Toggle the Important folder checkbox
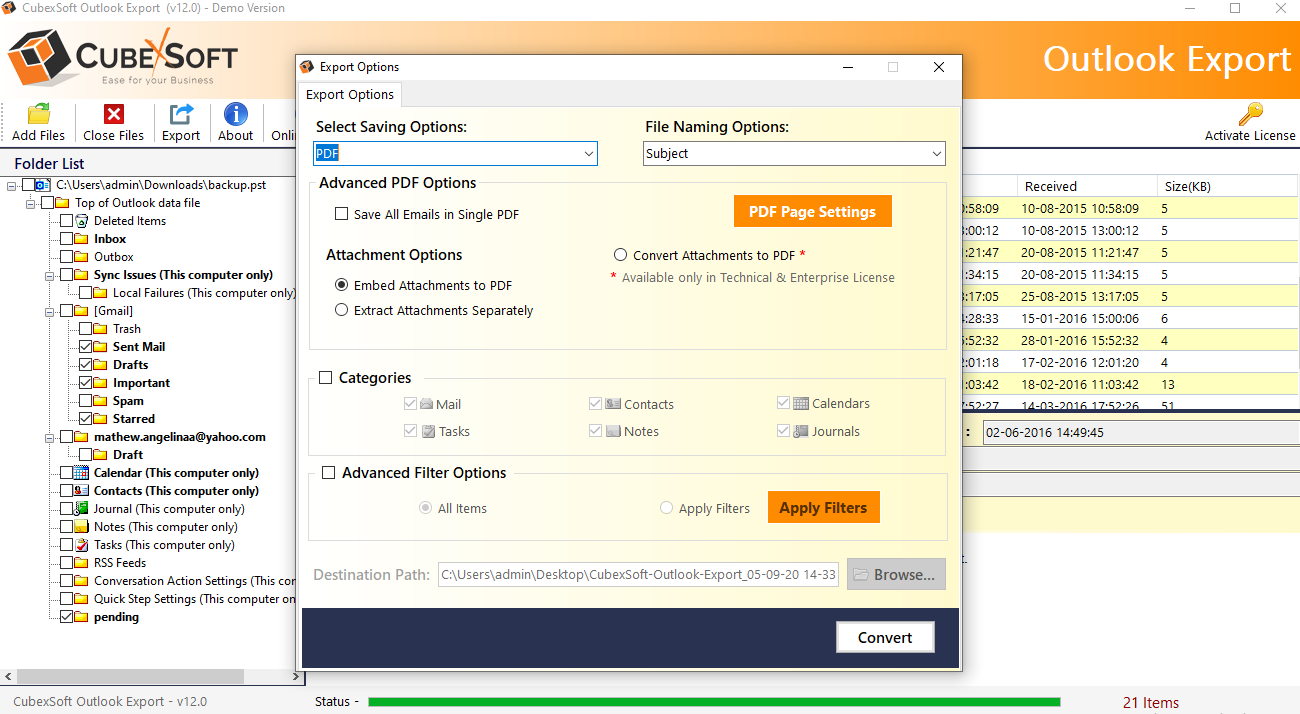The height and width of the screenshot is (714, 1300). tap(85, 383)
